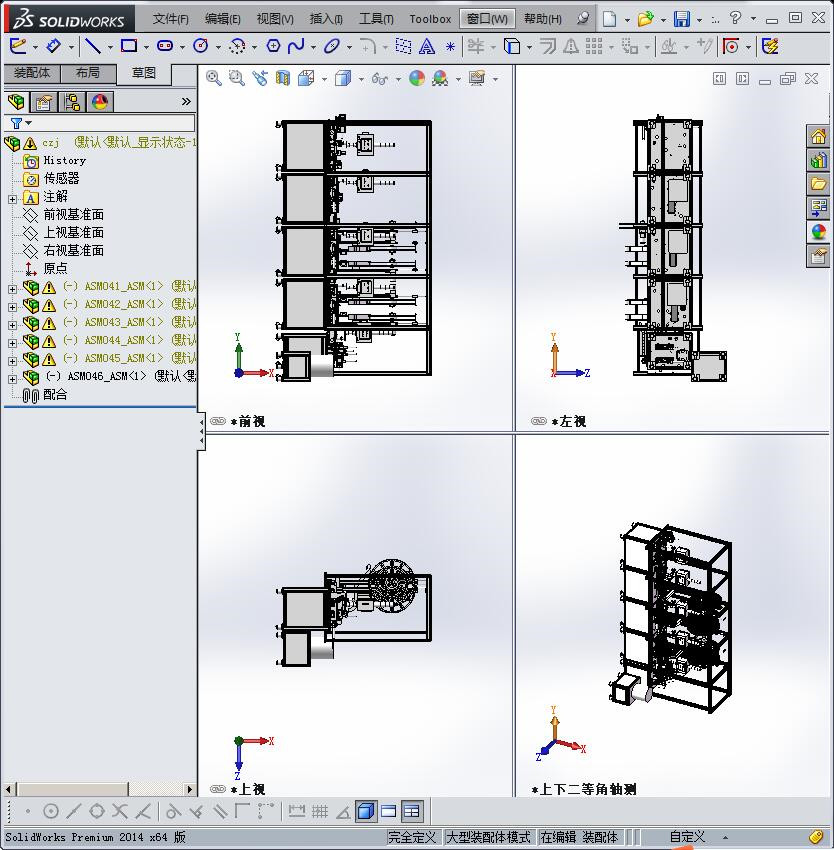
Task: Toggle the link views icon beside 前视
Action: [218, 421]
